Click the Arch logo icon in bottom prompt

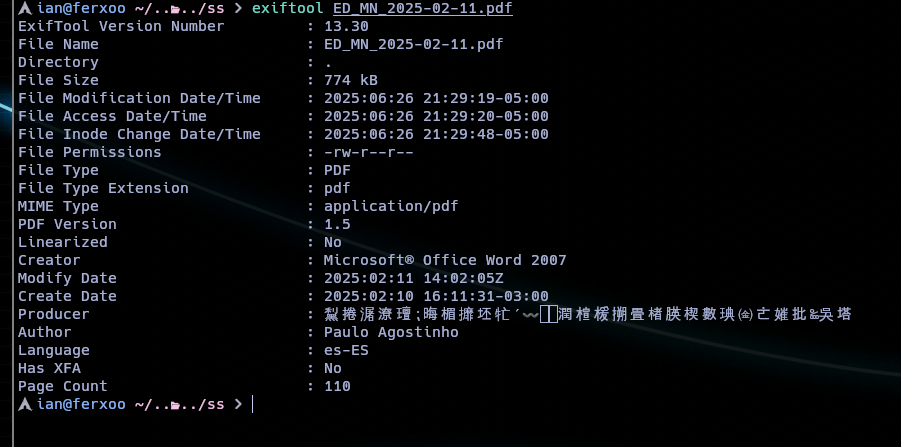point(25,404)
